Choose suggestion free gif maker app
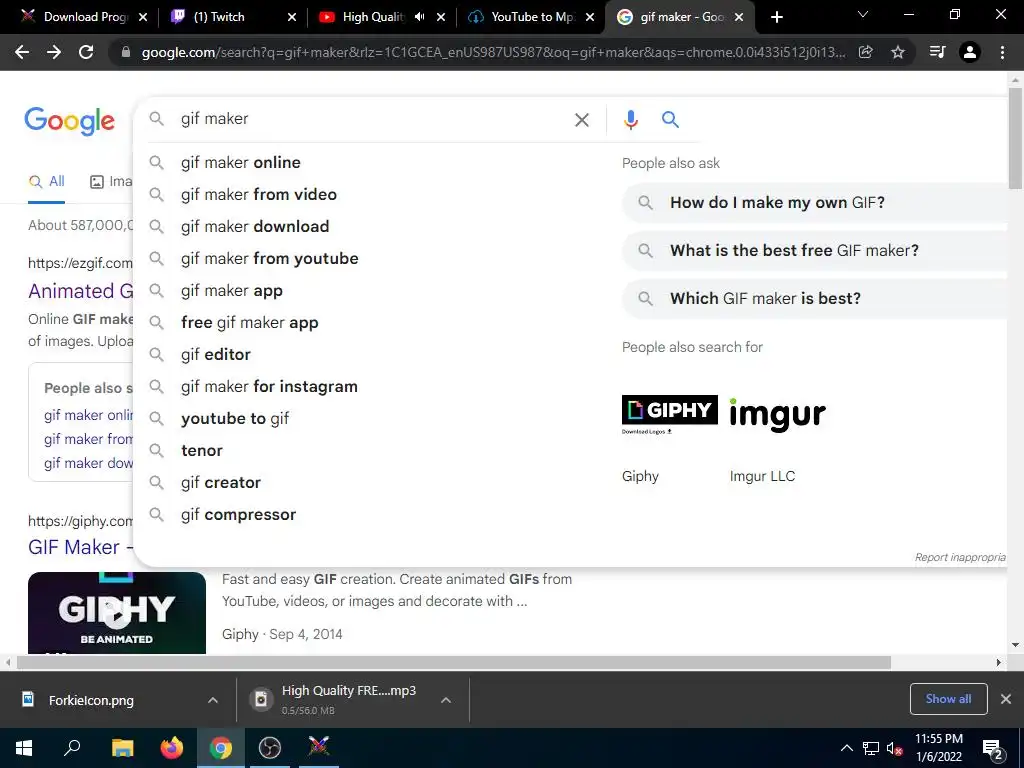The height and width of the screenshot is (768, 1024). click(x=249, y=323)
